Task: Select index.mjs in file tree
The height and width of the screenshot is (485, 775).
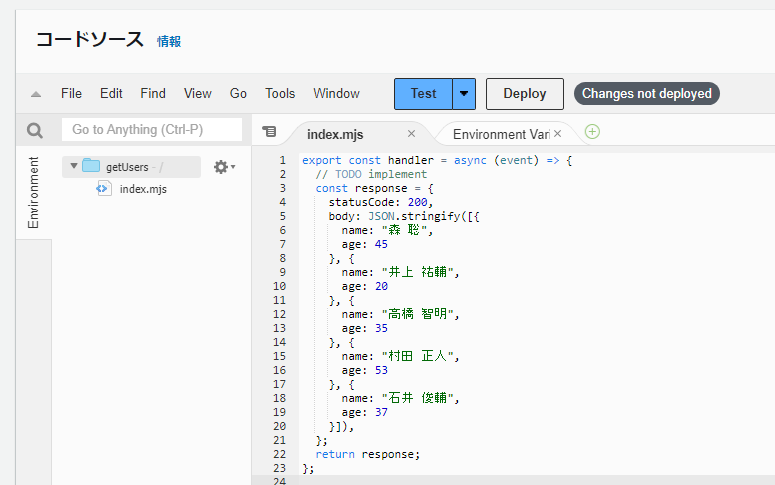Action: [x=143, y=189]
